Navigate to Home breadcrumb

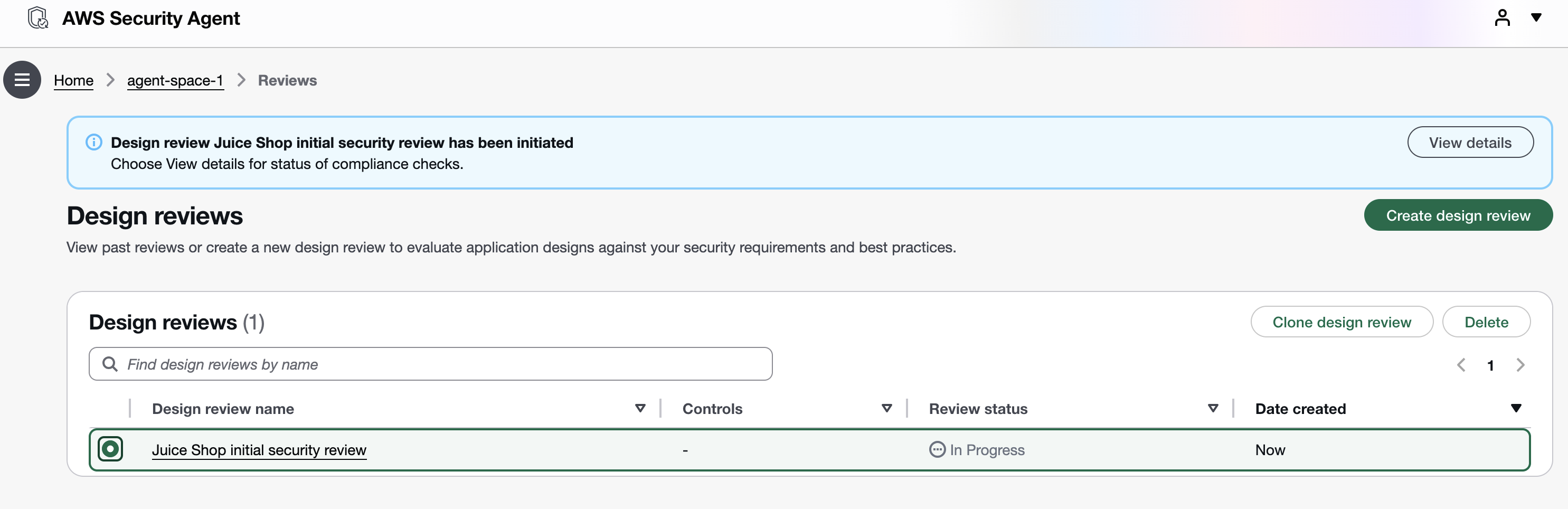pos(74,80)
